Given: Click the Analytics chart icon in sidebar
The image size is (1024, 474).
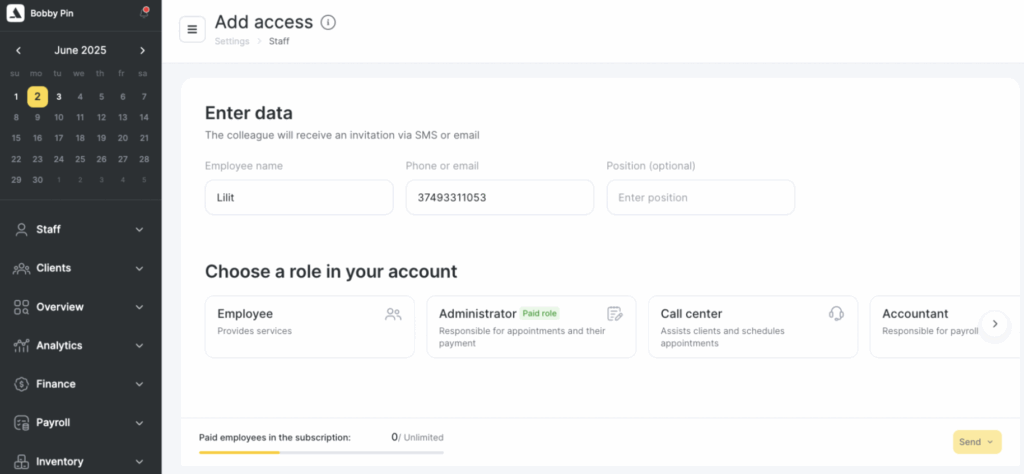Looking at the screenshot, I should 21,345.
